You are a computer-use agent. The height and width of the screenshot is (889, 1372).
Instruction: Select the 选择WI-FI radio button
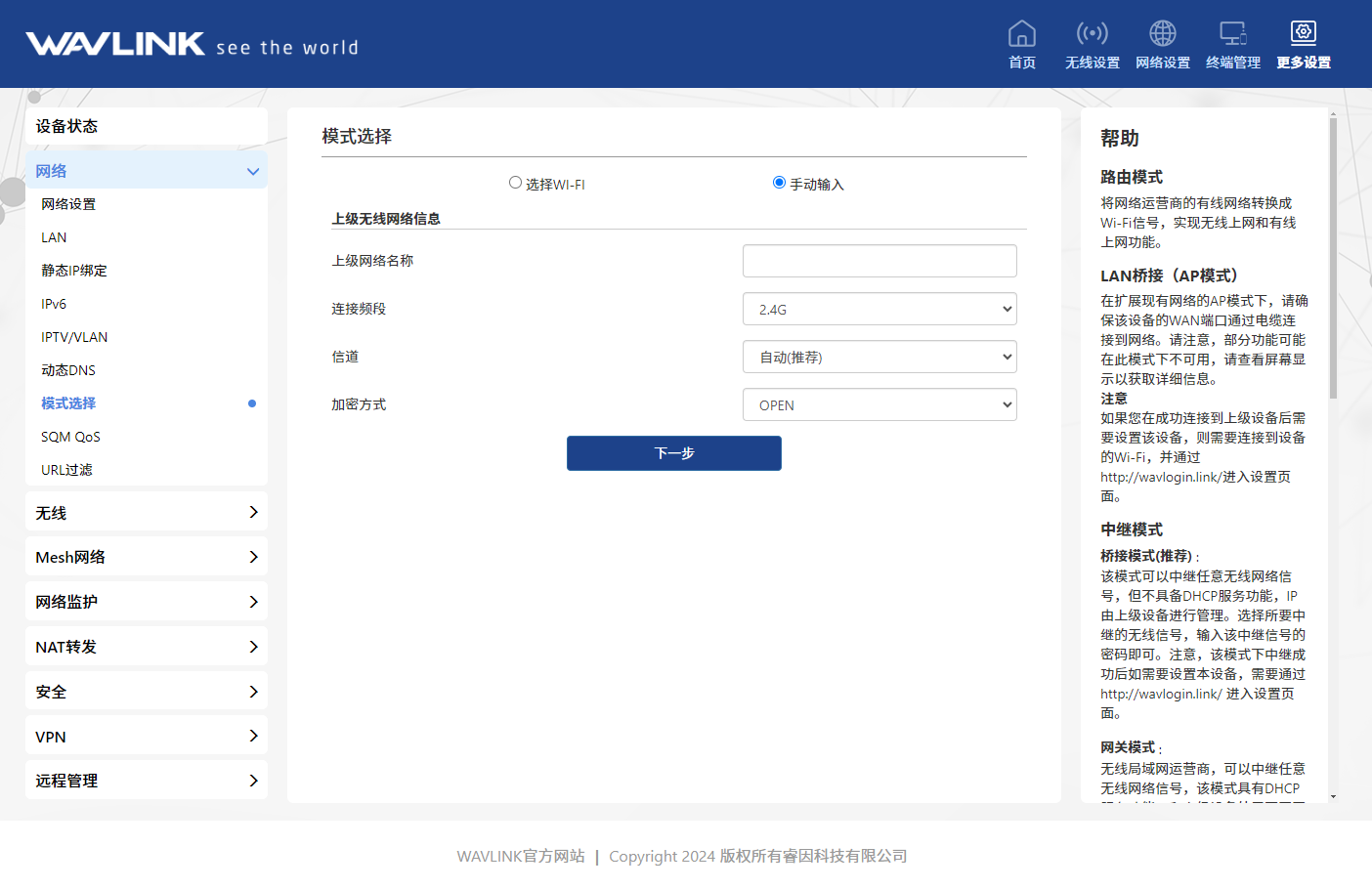pos(515,183)
